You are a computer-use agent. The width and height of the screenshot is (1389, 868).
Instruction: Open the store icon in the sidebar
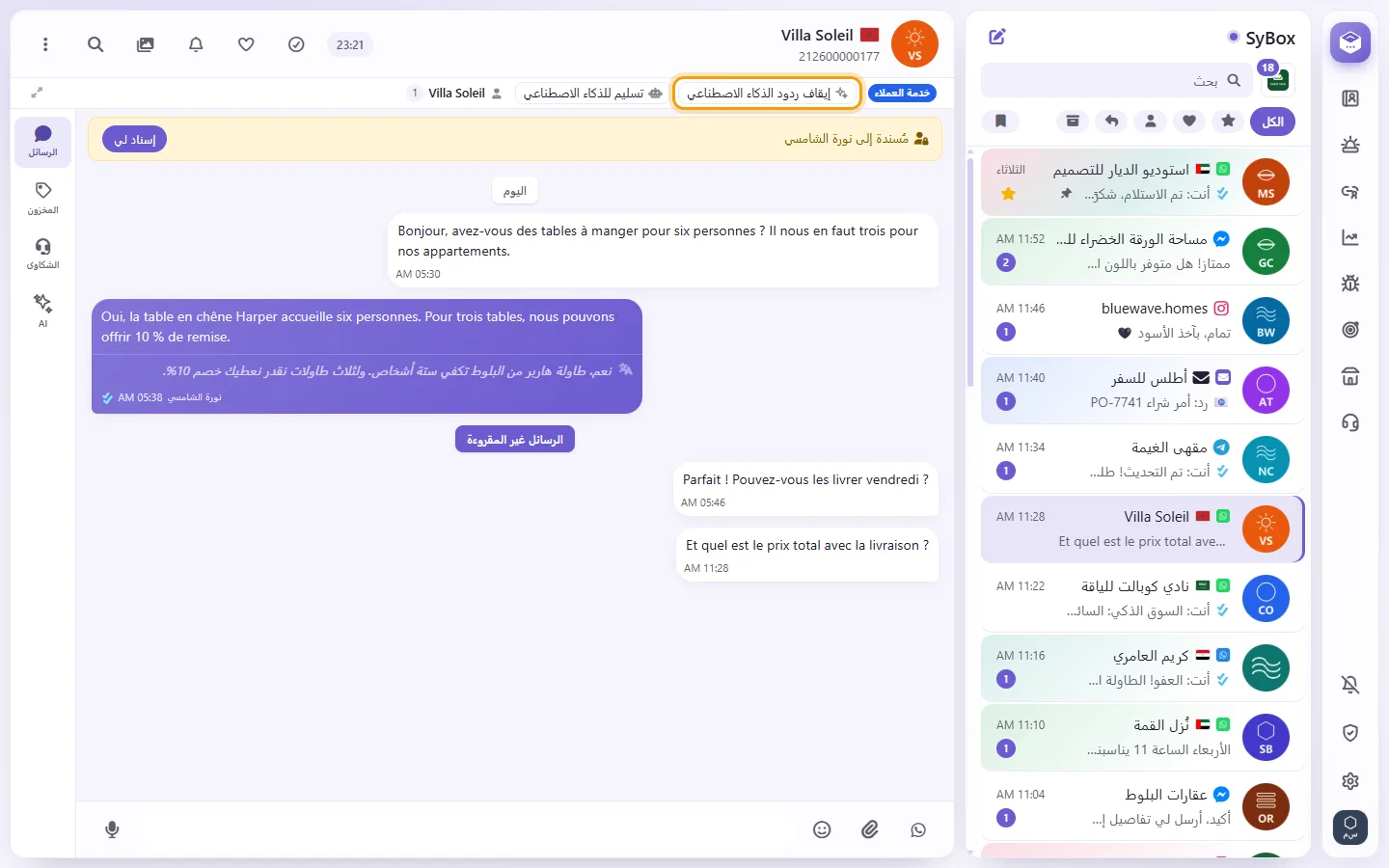pyautogui.click(x=1350, y=376)
